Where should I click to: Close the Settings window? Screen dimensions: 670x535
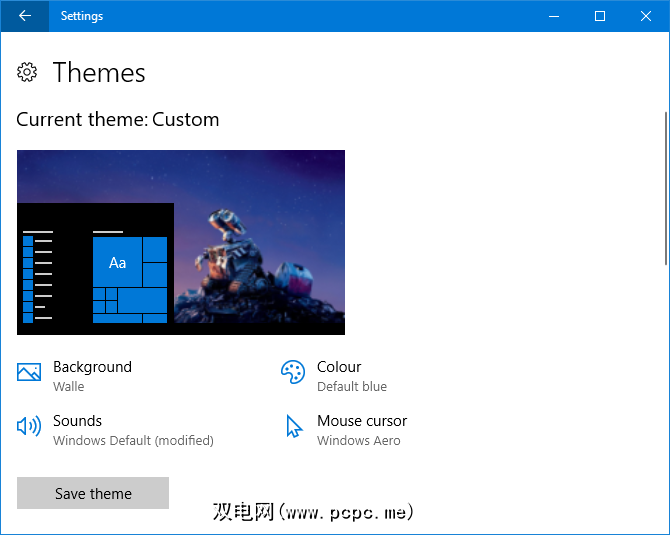tap(646, 16)
